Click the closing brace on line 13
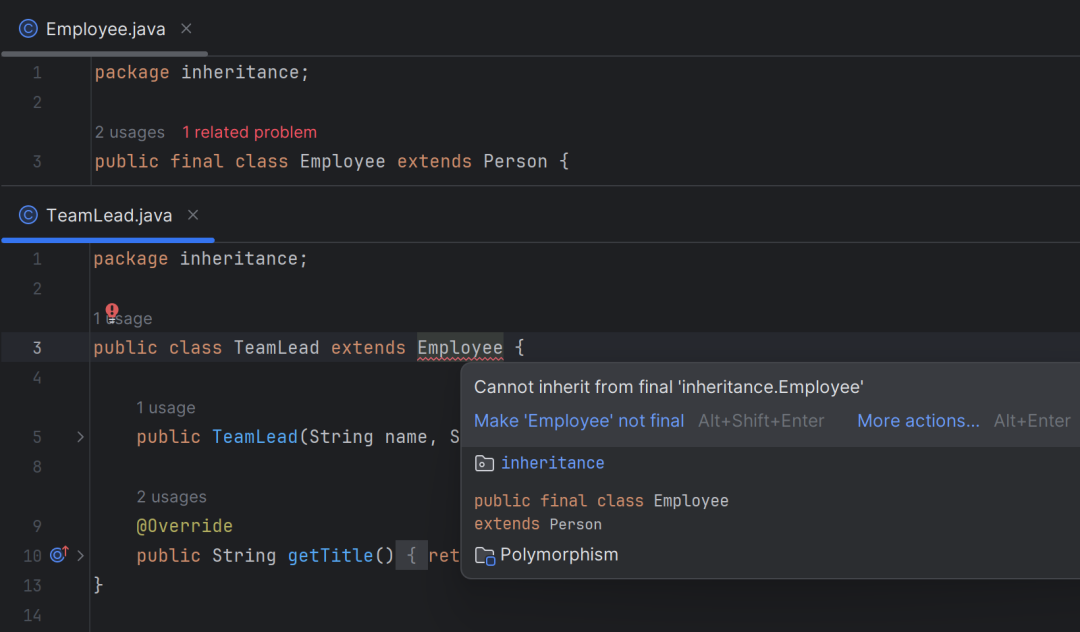 pyautogui.click(x=98, y=585)
